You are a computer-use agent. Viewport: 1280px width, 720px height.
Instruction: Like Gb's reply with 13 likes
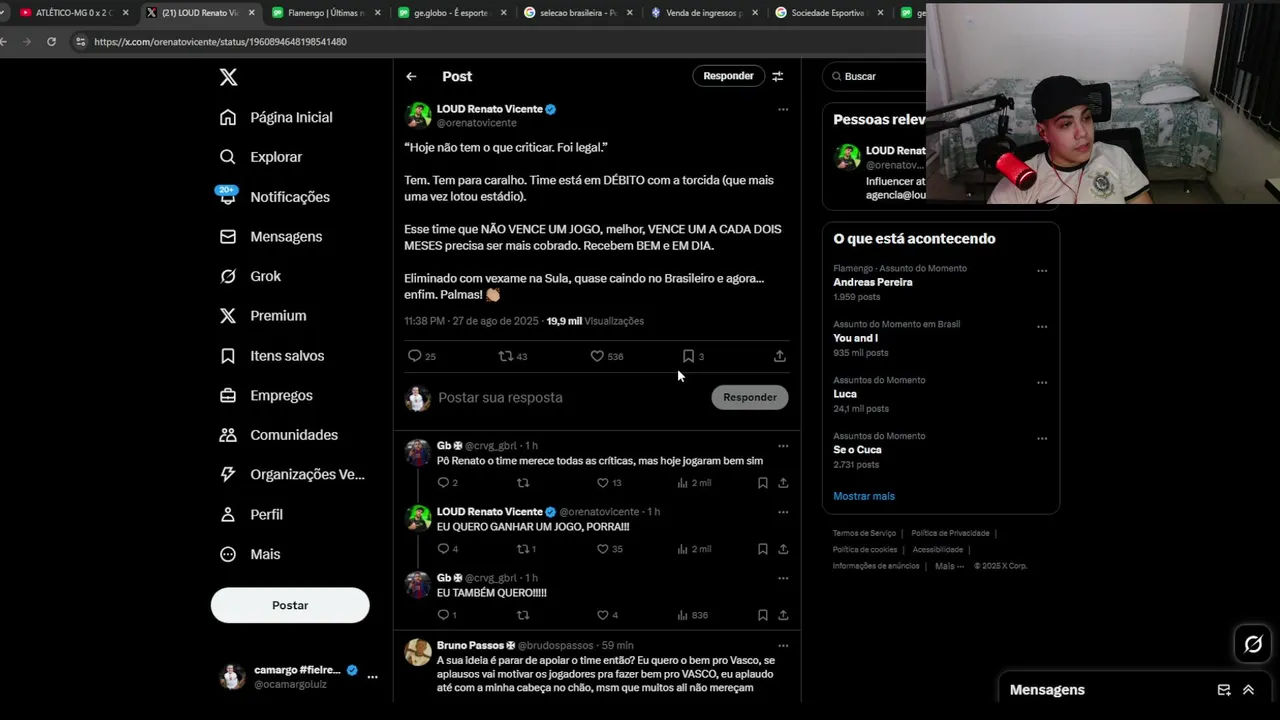coord(603,483)
